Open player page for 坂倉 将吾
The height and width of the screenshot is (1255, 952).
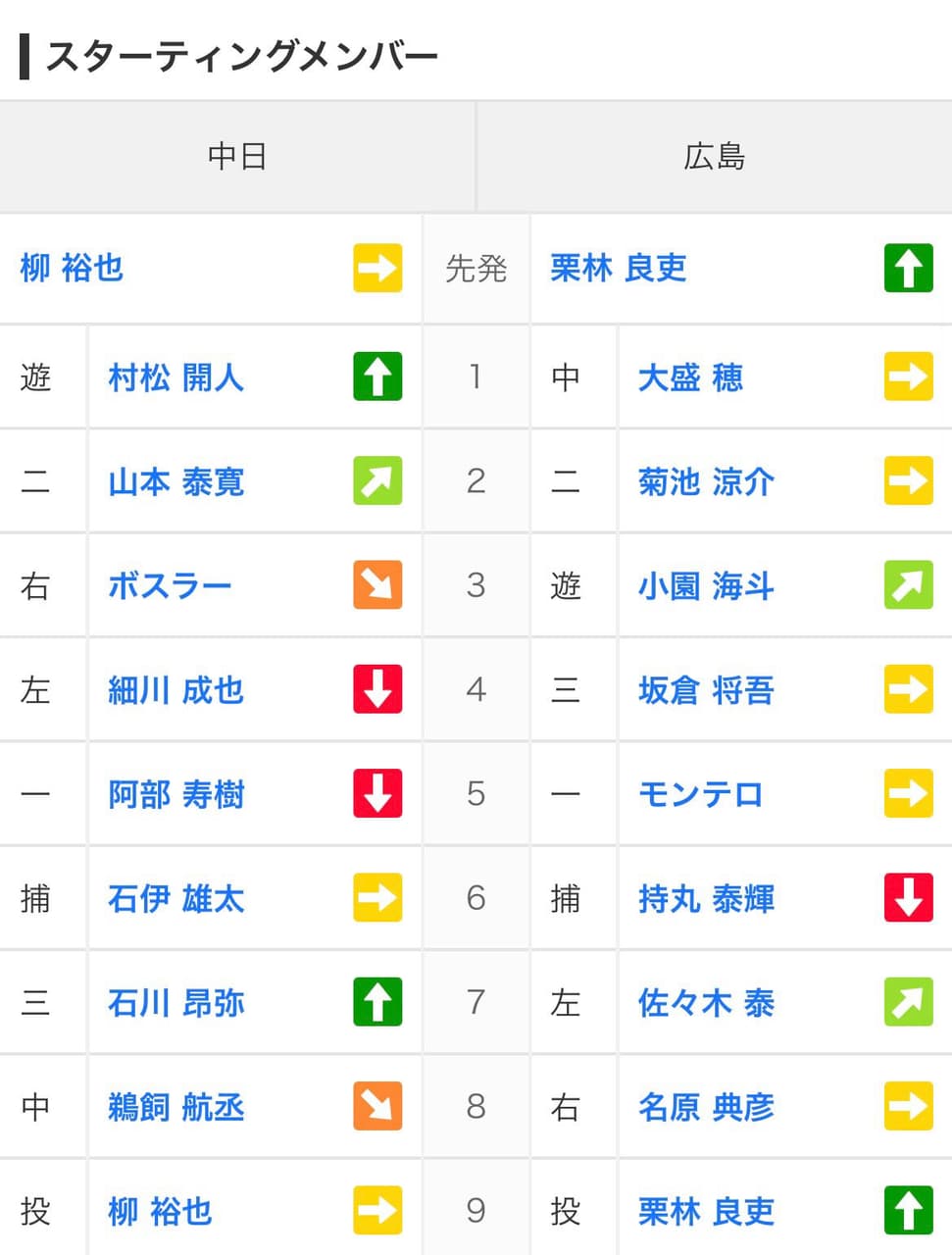pos(706,690)
